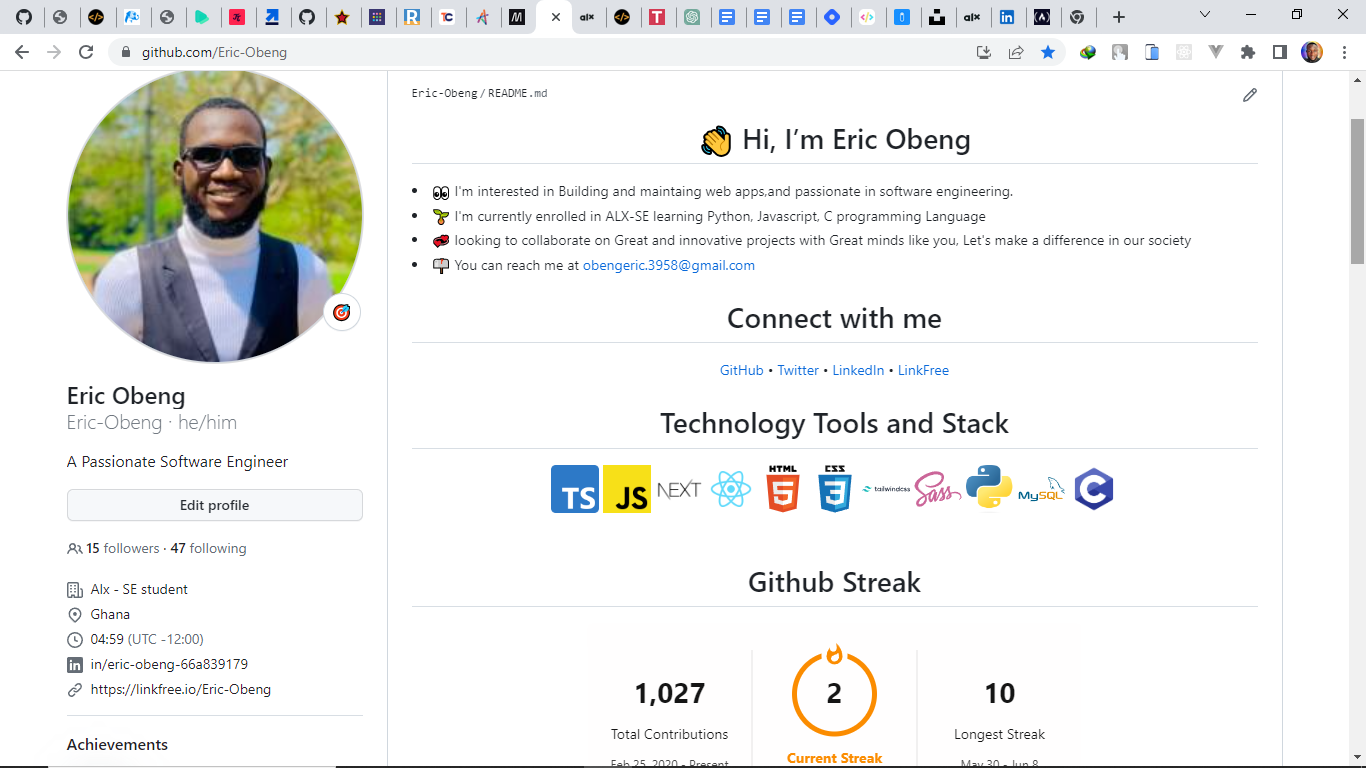The height and width of the screenshot is (768, 1366).
Task: Click the Edit profile button
Action: click(x=214, y=505)
